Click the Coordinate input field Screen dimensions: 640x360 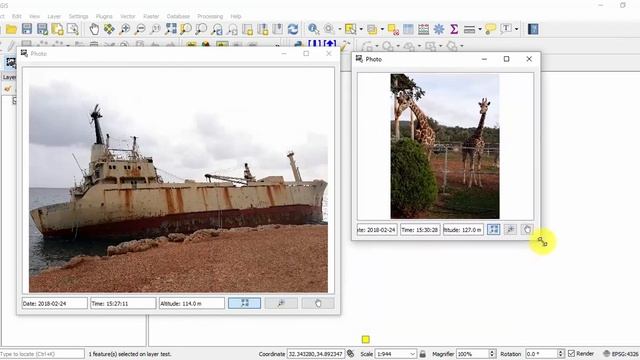click(x=316, y=354)
